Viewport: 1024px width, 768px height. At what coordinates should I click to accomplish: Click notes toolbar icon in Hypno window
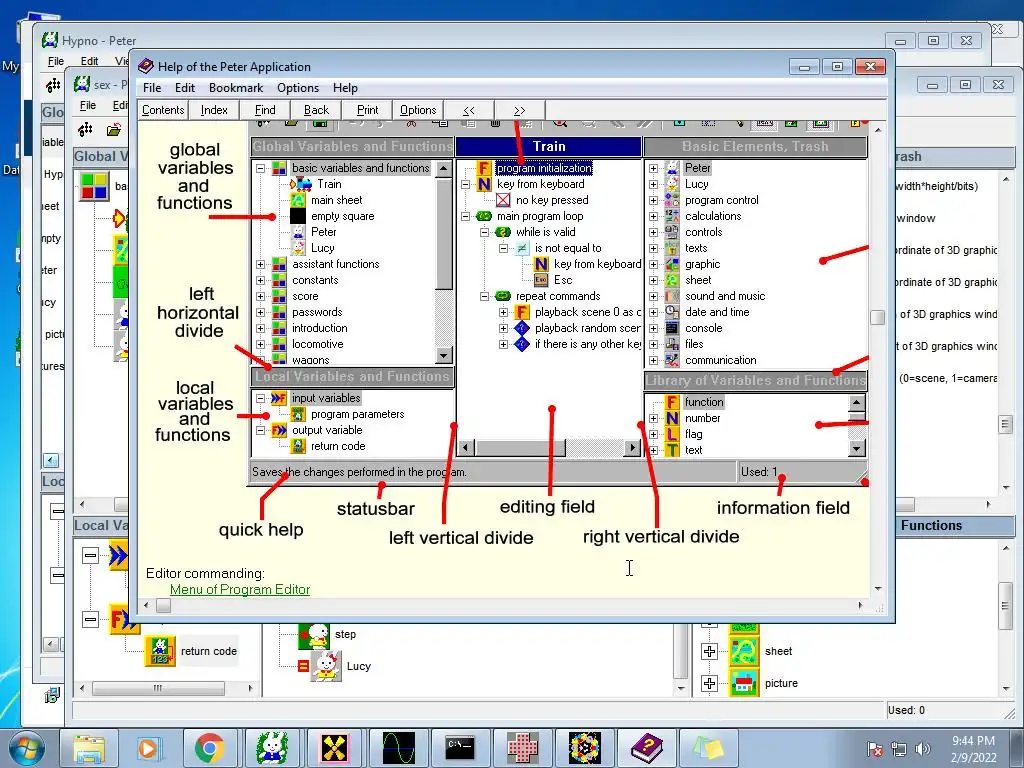[x=53, y=85]
